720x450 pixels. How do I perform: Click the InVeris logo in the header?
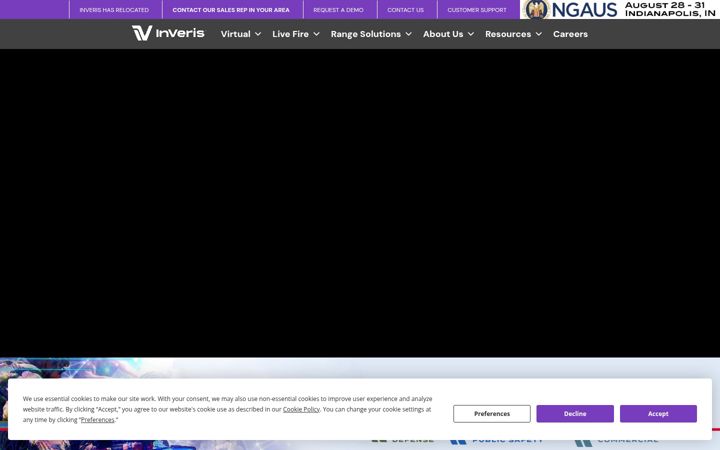click(168, 33)
